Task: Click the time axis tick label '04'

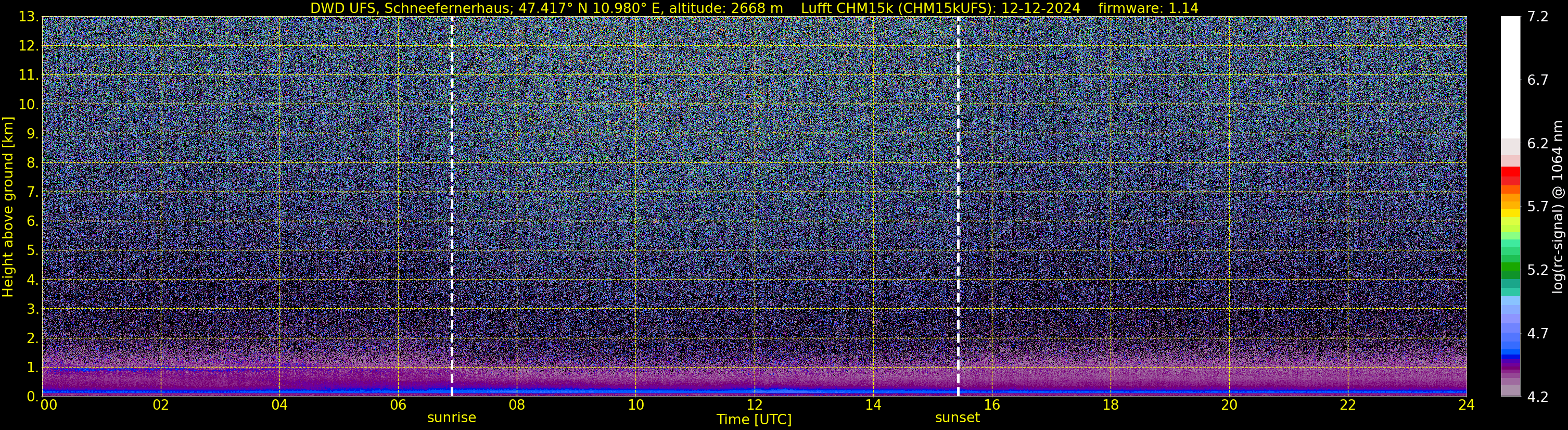Action: pos(279,405)
